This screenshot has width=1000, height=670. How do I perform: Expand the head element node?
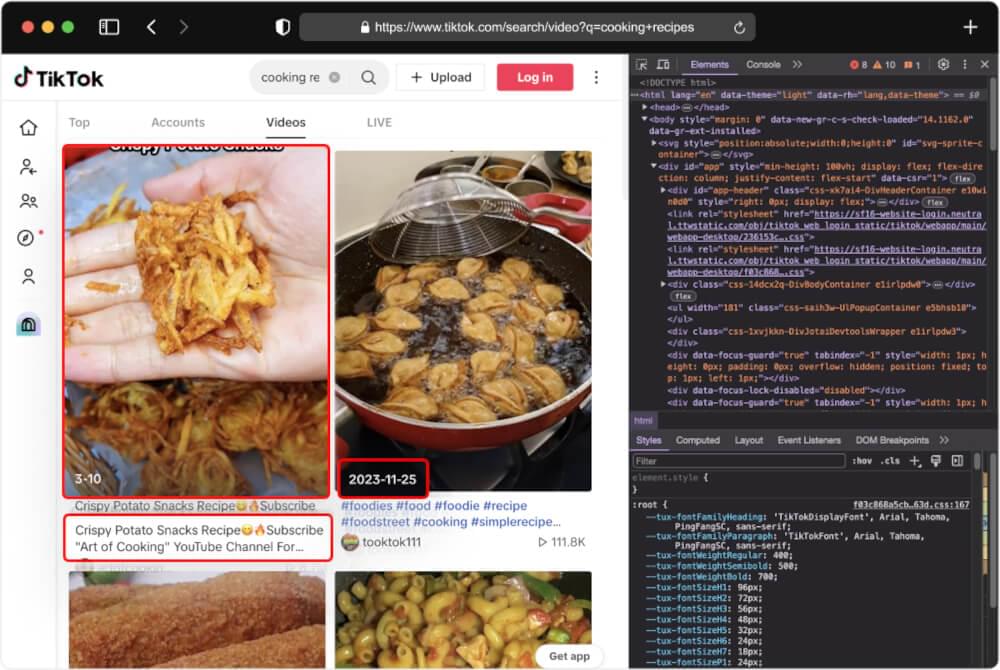pos(646,107)
